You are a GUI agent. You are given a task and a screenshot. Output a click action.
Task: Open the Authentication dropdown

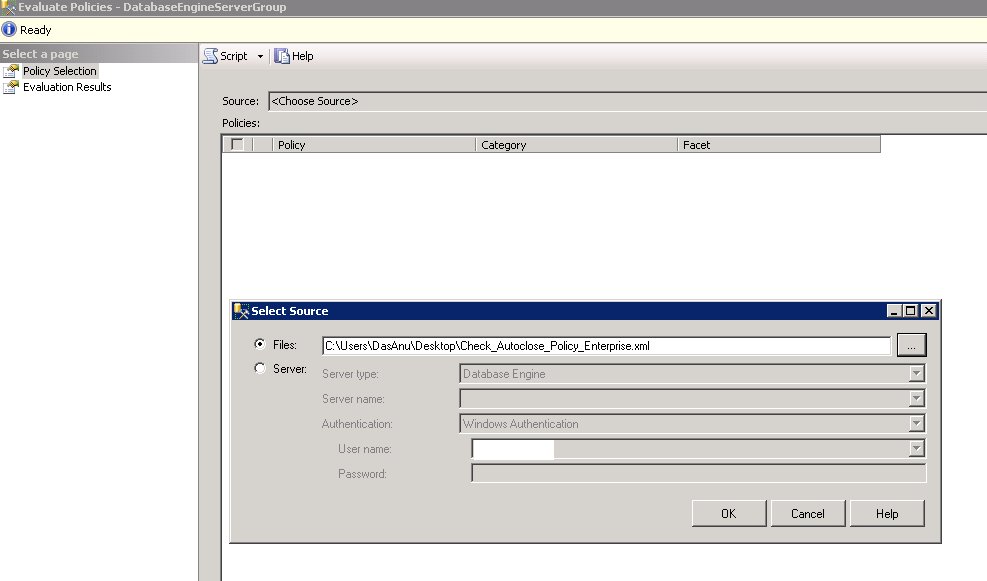(x=916, y=424)
